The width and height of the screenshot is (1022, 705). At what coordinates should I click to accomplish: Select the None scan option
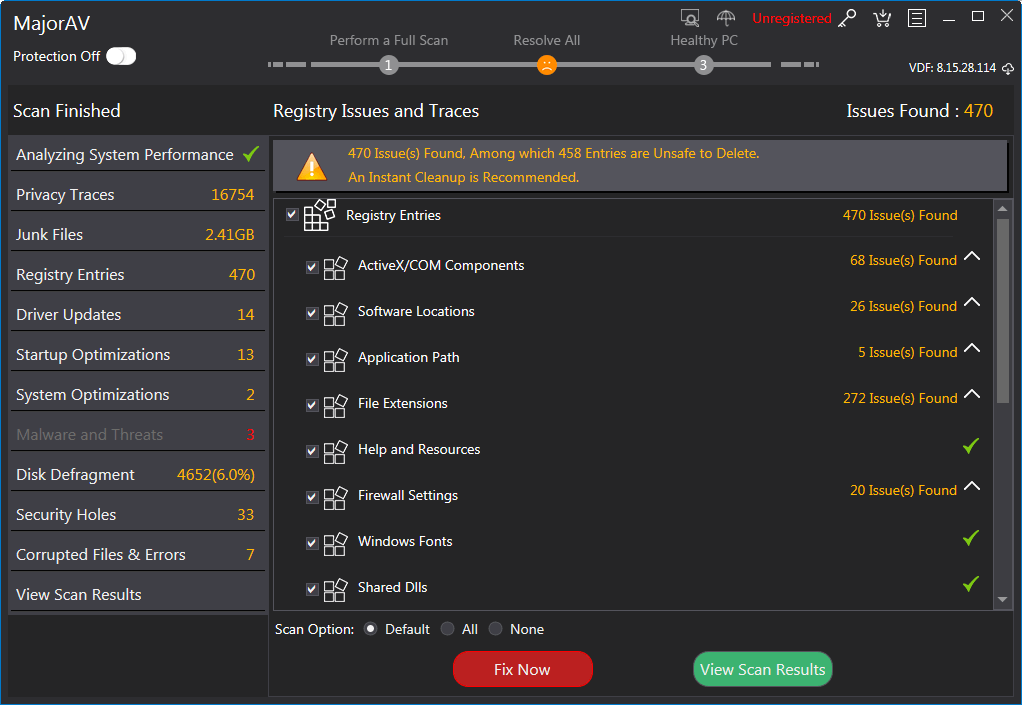(495, 629)
